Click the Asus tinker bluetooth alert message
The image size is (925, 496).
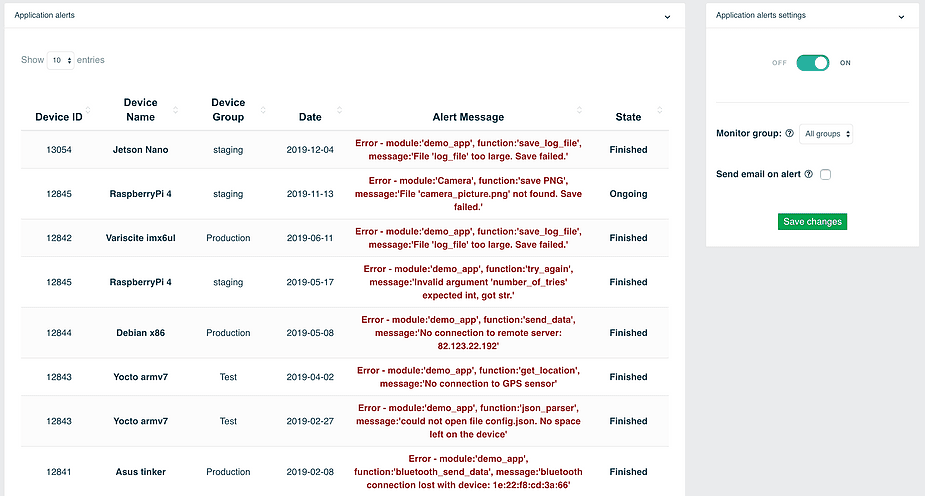[x=468, y=472]
